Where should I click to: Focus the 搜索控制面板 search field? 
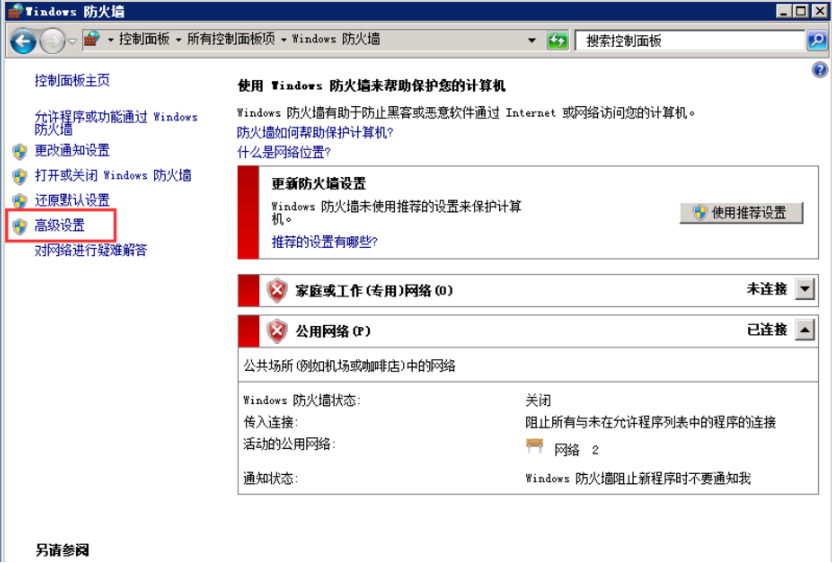(690, 41)
